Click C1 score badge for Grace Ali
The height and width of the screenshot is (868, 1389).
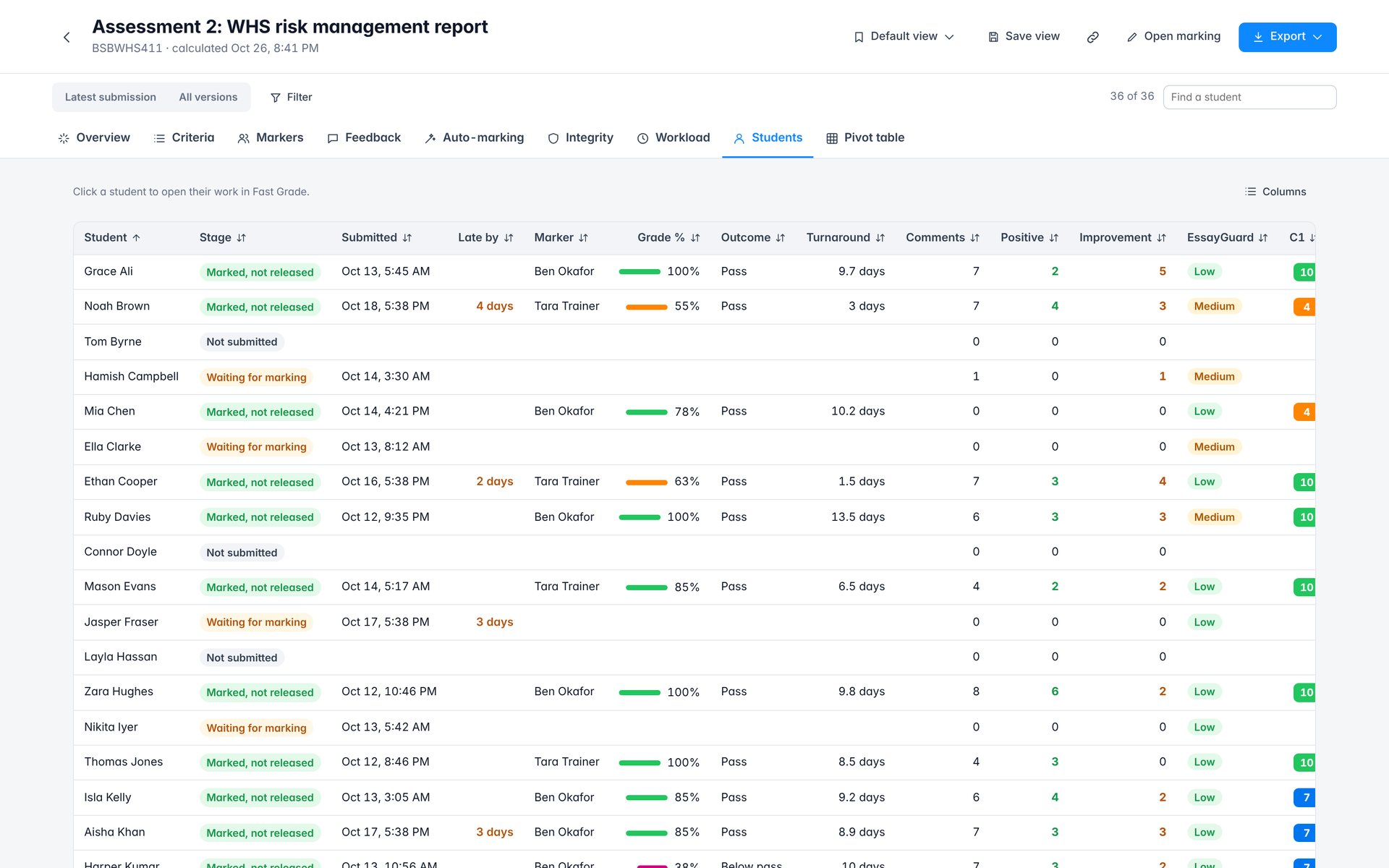click(x=1304, y=272)
